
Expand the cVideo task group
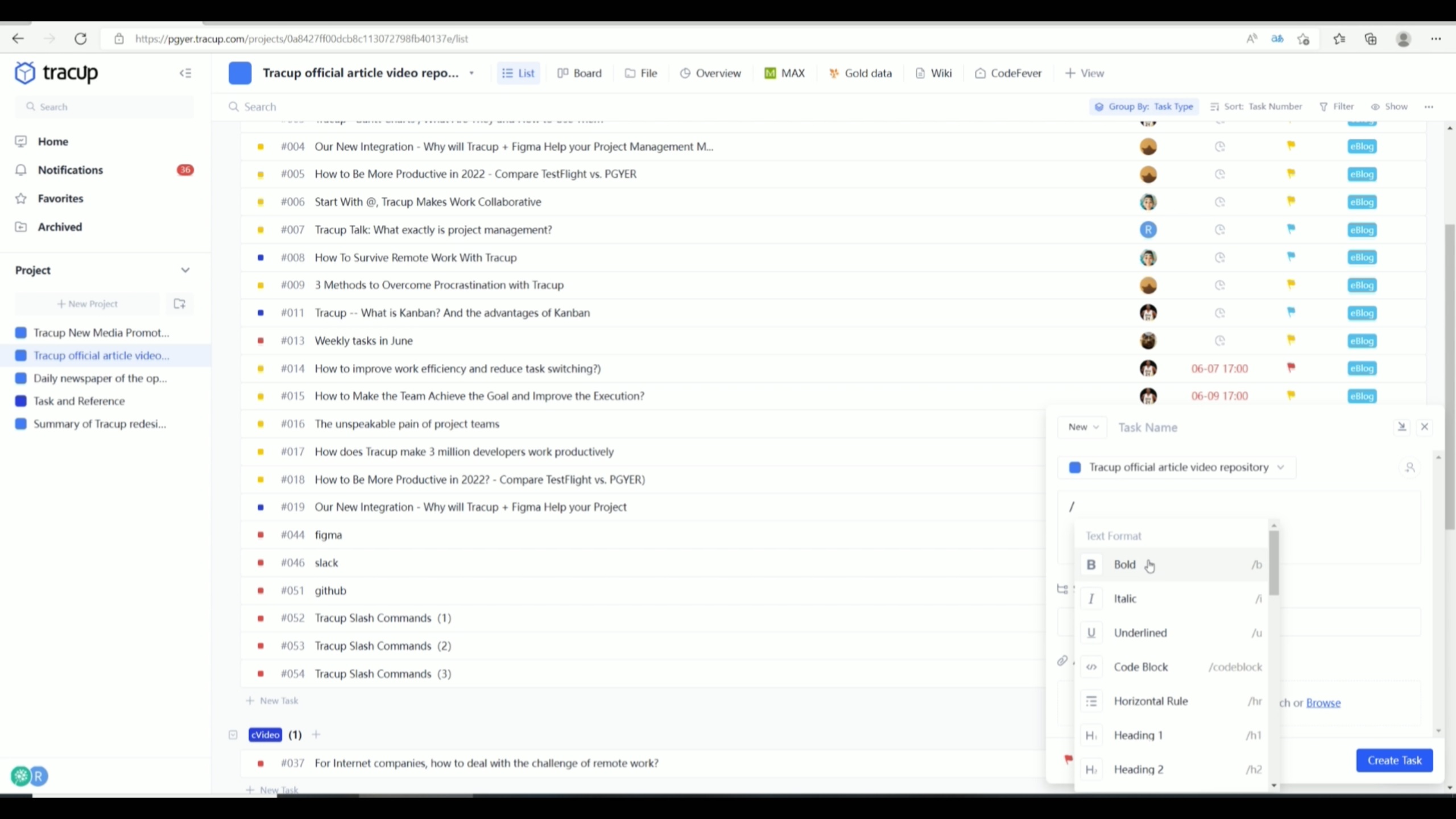232,734
